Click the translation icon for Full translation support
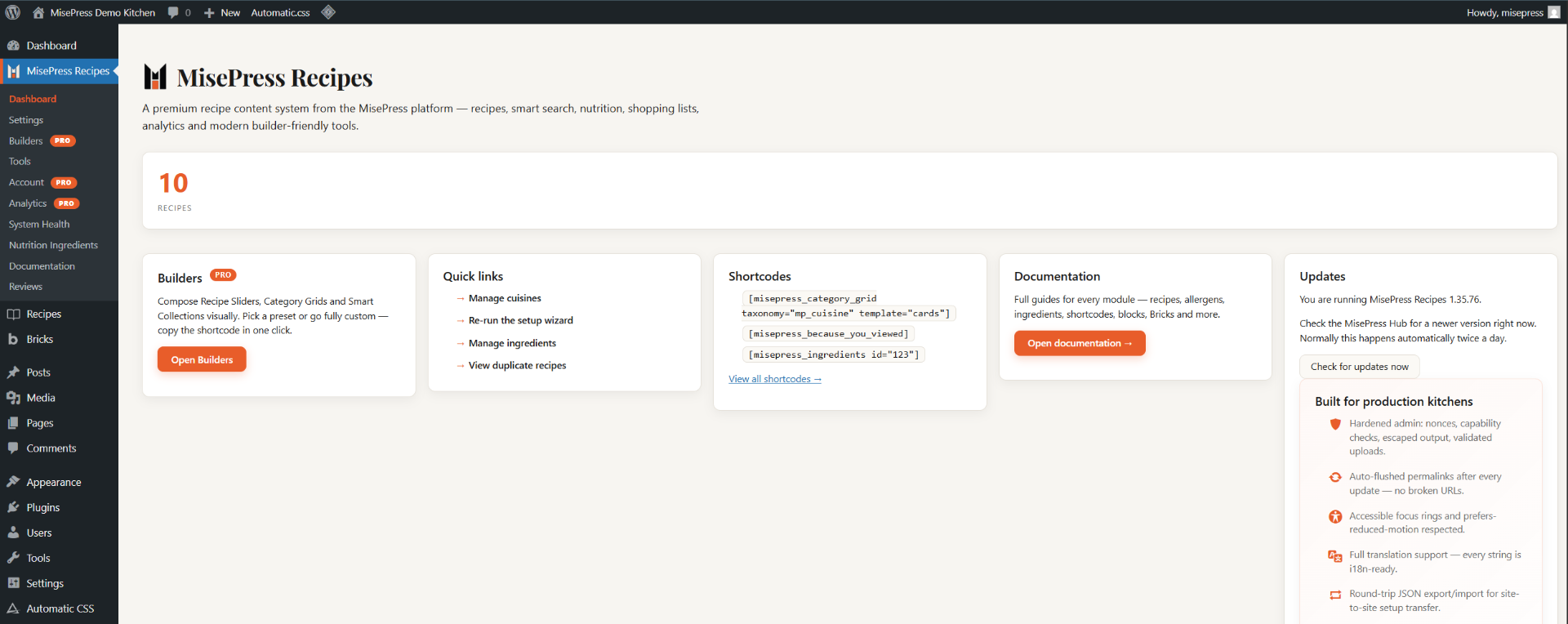This screenshot has width=1568, height=624. tap(1335, 555)
